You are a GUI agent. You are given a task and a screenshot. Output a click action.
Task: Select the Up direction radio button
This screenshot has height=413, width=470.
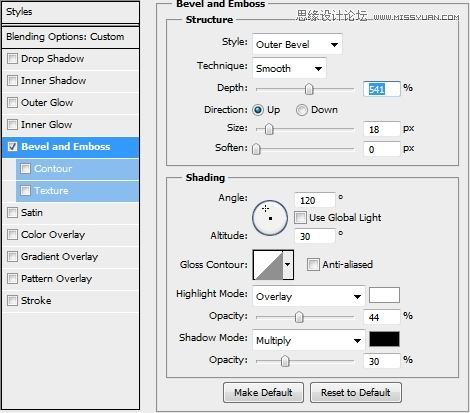(x=258, y=110)
